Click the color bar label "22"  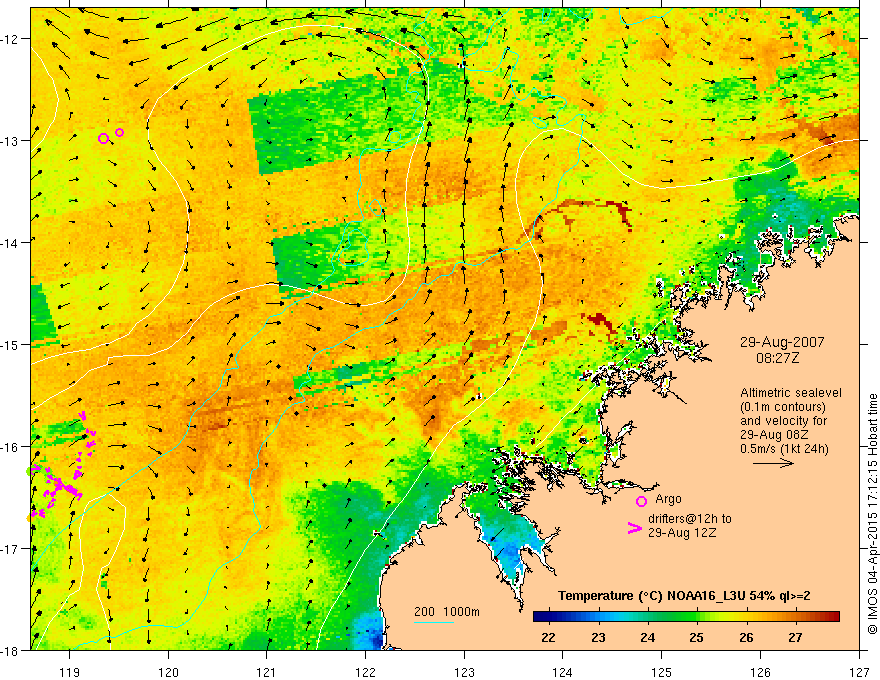548,638
